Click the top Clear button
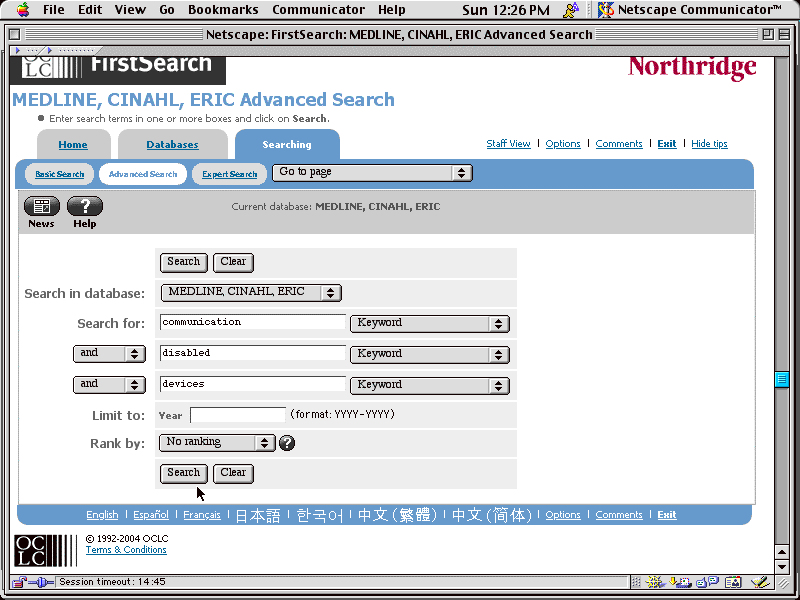Image resolution: width=800 pixels, height=600 pixels. 233,262
